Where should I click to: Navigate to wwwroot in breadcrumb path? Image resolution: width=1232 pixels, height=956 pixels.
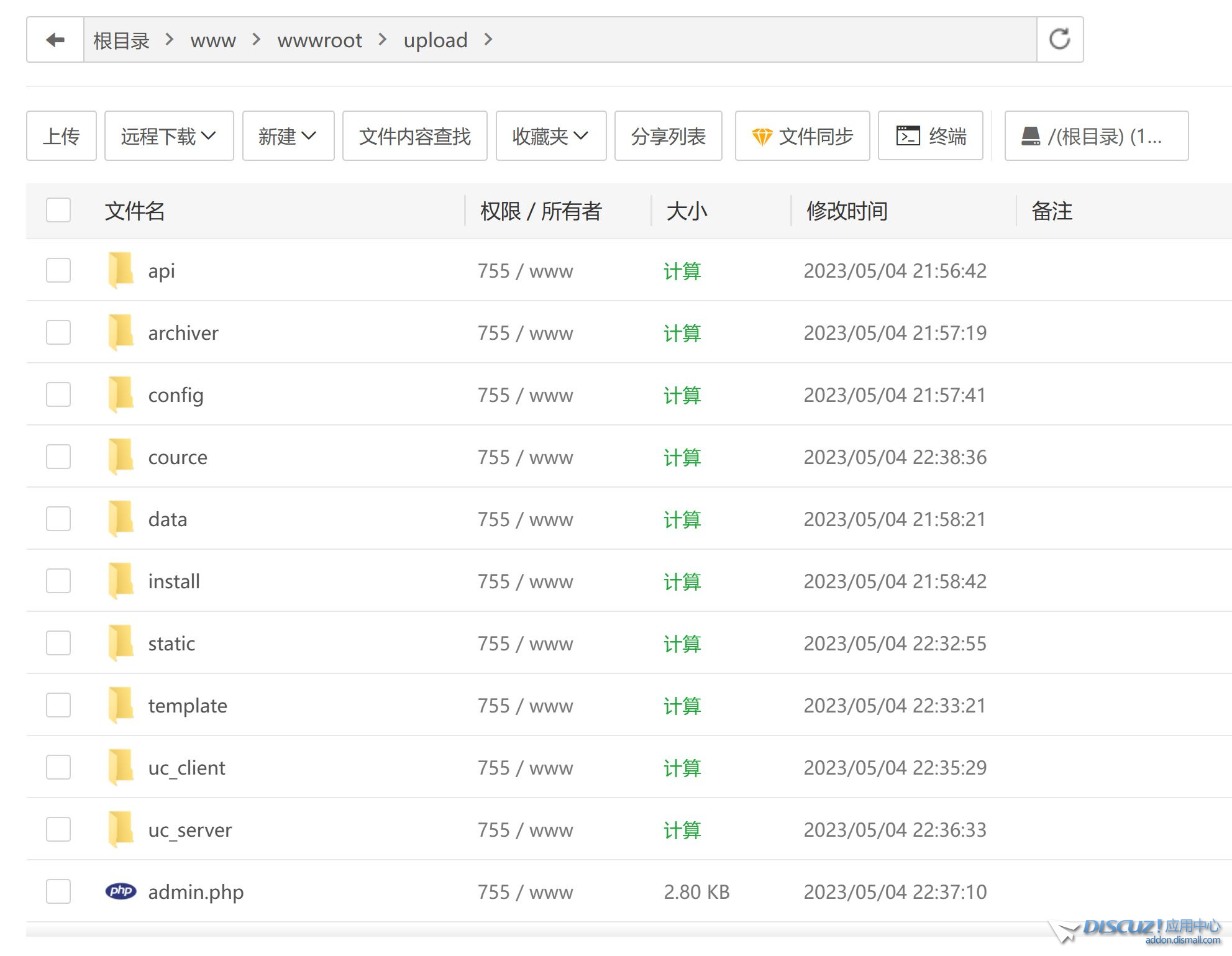click(319, 40)
